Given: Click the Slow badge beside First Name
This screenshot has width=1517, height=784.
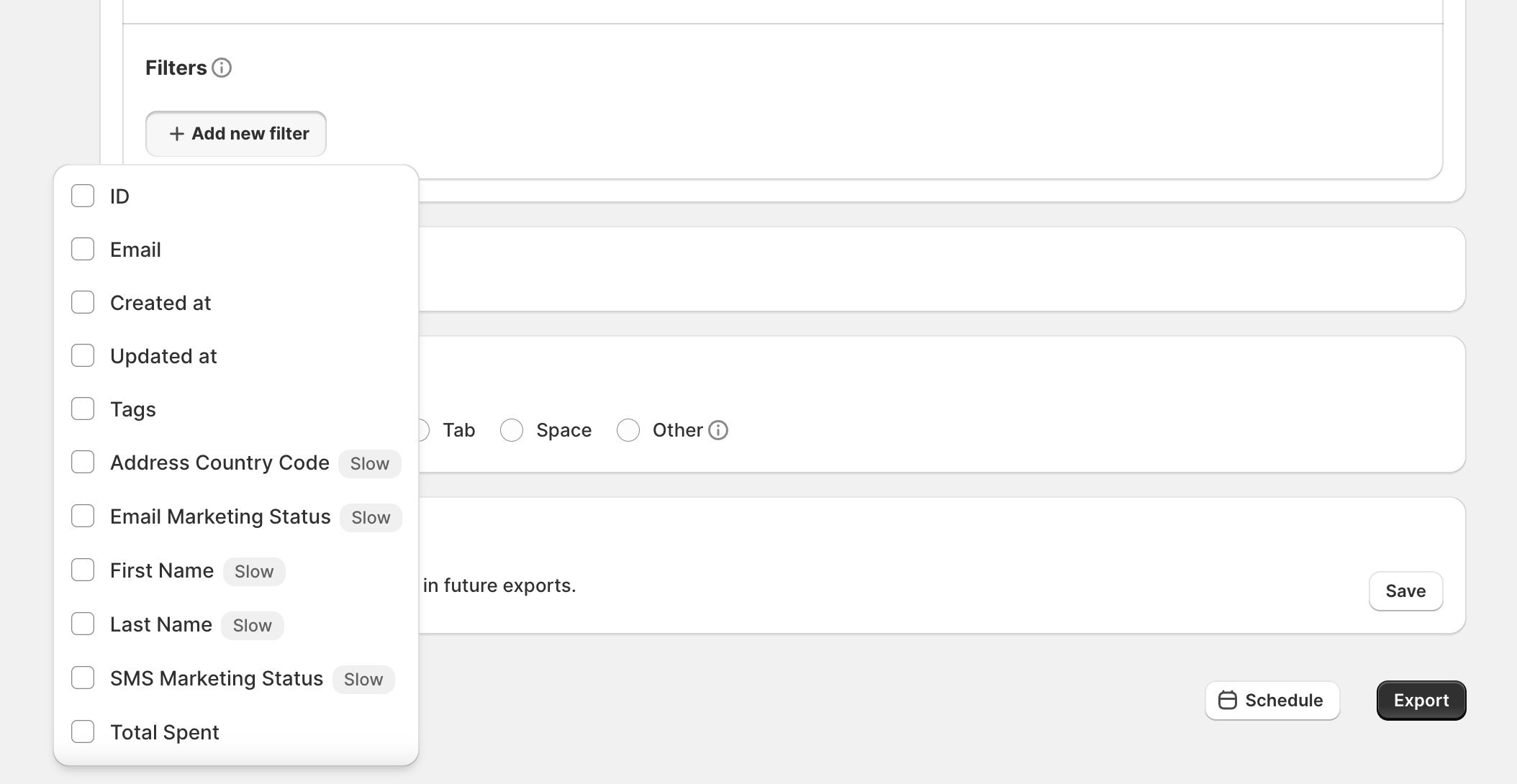Looking at the screenshot, I should click(x=254, y=572).
